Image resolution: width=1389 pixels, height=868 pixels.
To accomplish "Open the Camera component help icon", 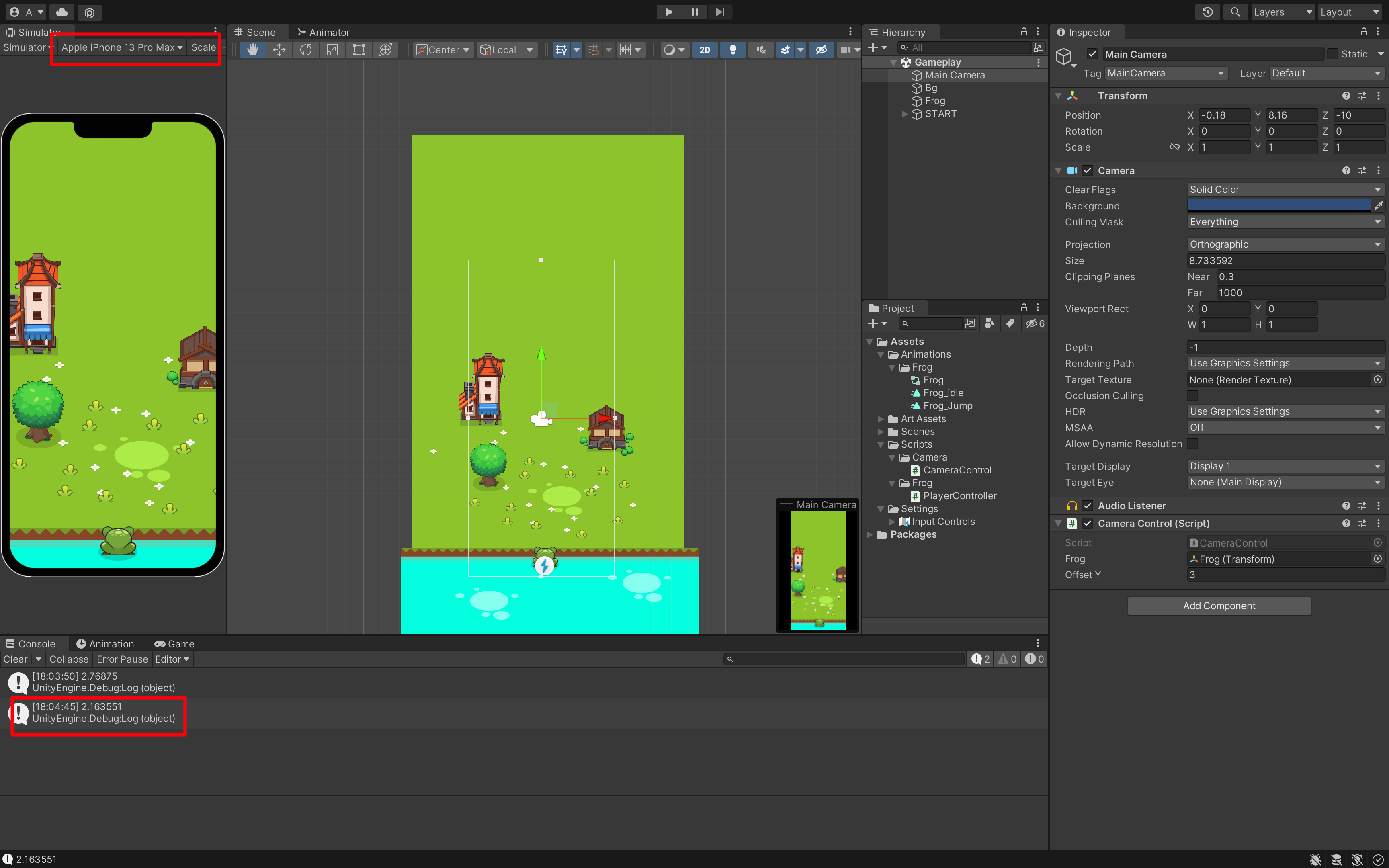I will [x=1346, y=170].
